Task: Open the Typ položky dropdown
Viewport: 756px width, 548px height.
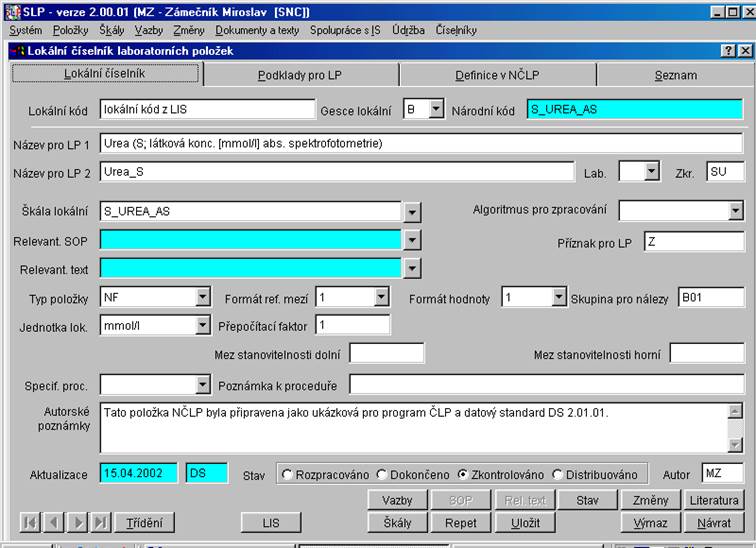Action: point(202,297)
